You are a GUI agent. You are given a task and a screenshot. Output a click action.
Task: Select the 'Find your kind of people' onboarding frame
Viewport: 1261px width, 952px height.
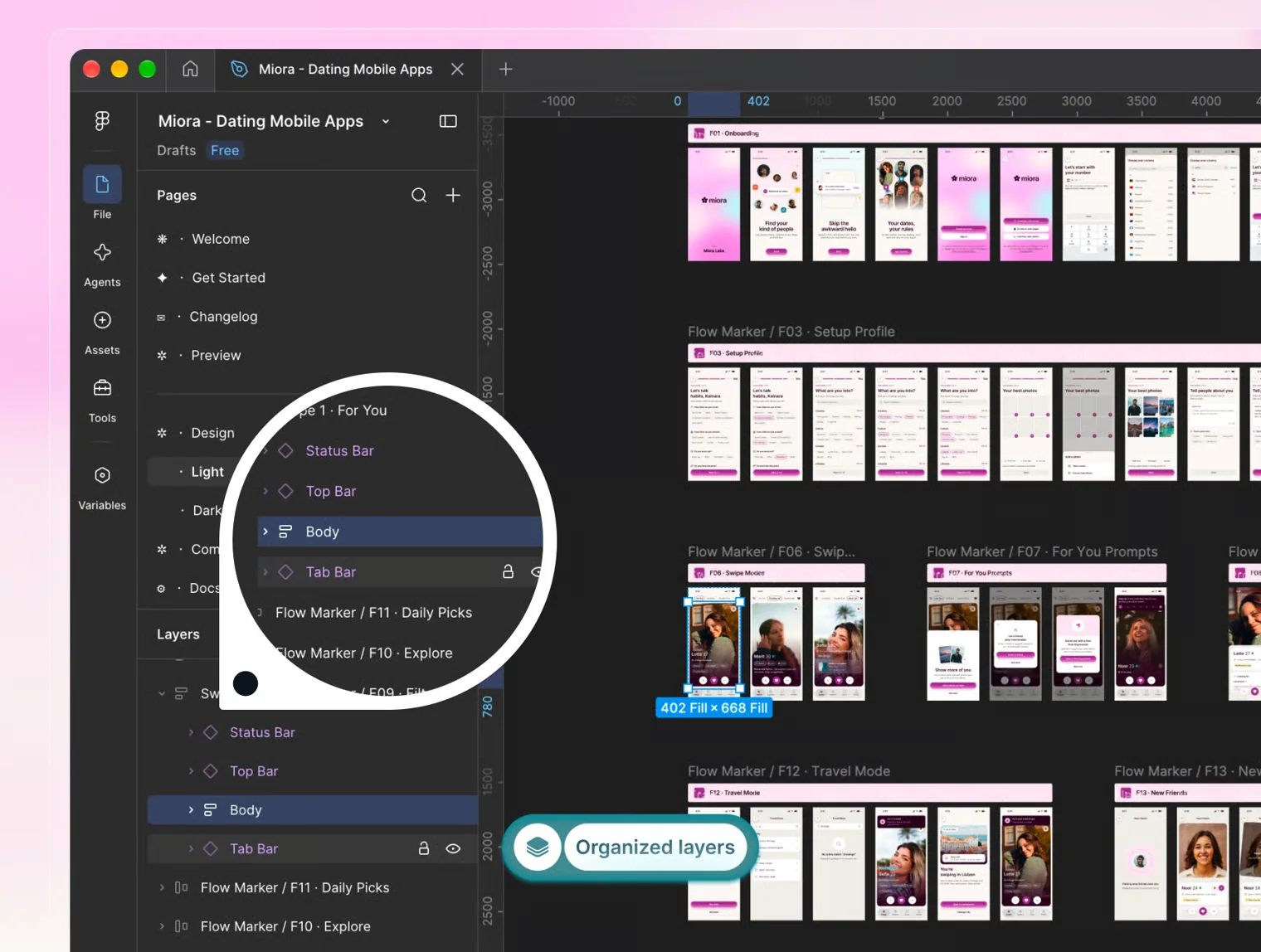coord(777,204)
